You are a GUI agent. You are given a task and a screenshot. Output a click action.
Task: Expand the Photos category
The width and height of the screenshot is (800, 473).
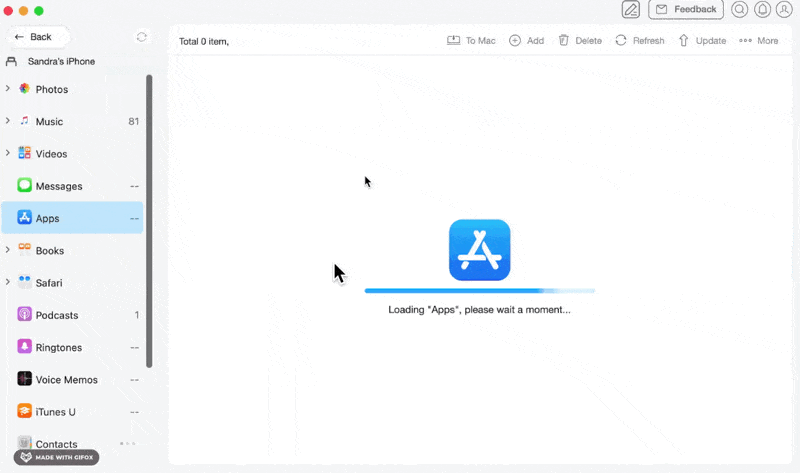point(8,88)
